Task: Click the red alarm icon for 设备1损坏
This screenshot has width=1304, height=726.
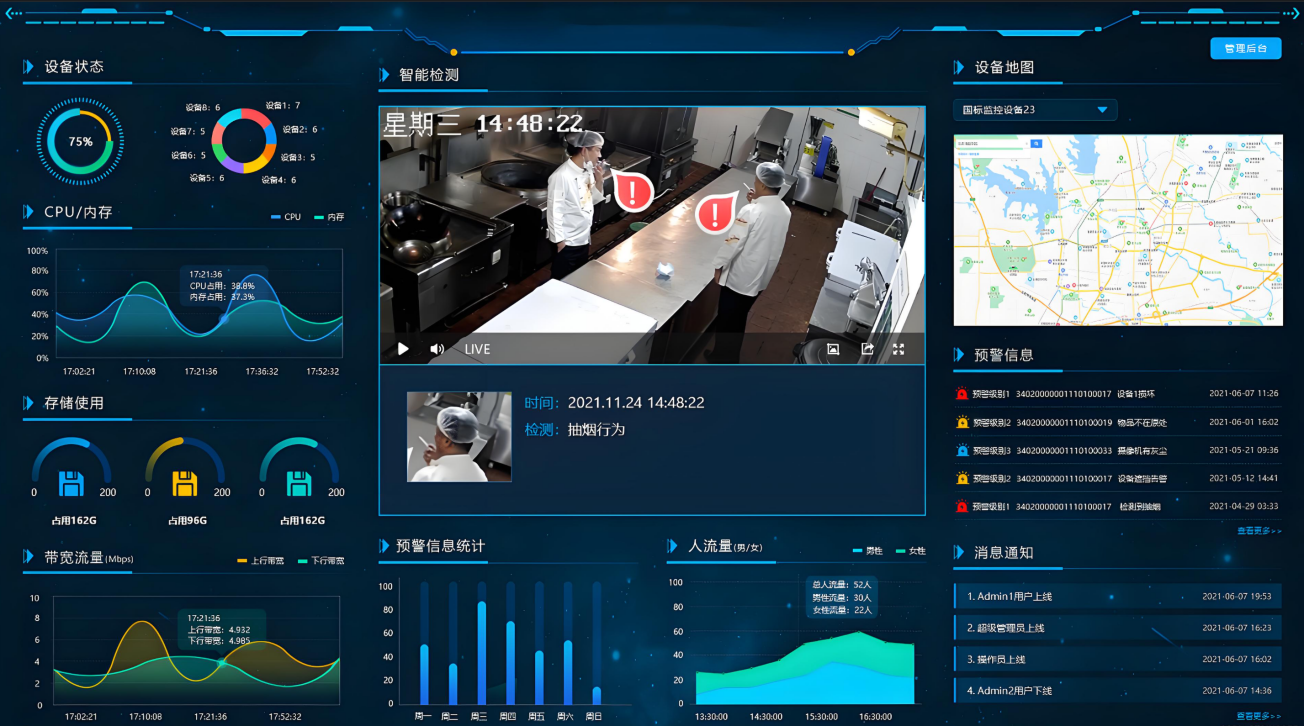Action: coord(962,393)
